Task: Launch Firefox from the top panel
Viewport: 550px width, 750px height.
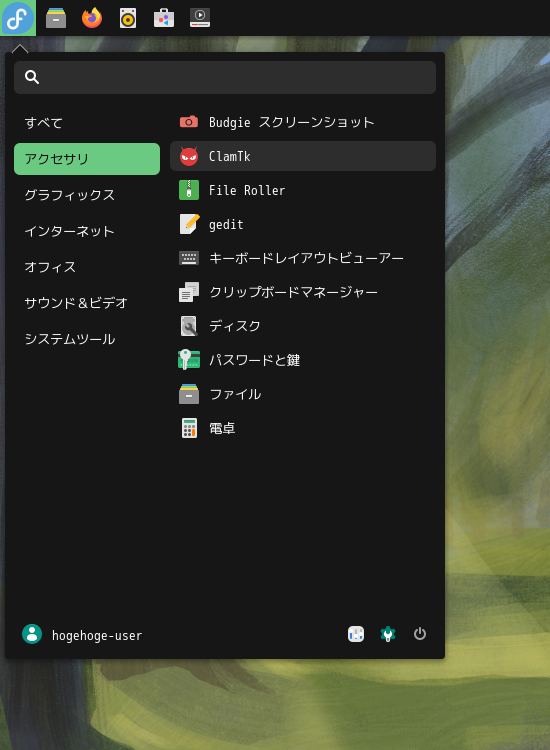Action: click(92, 18)
